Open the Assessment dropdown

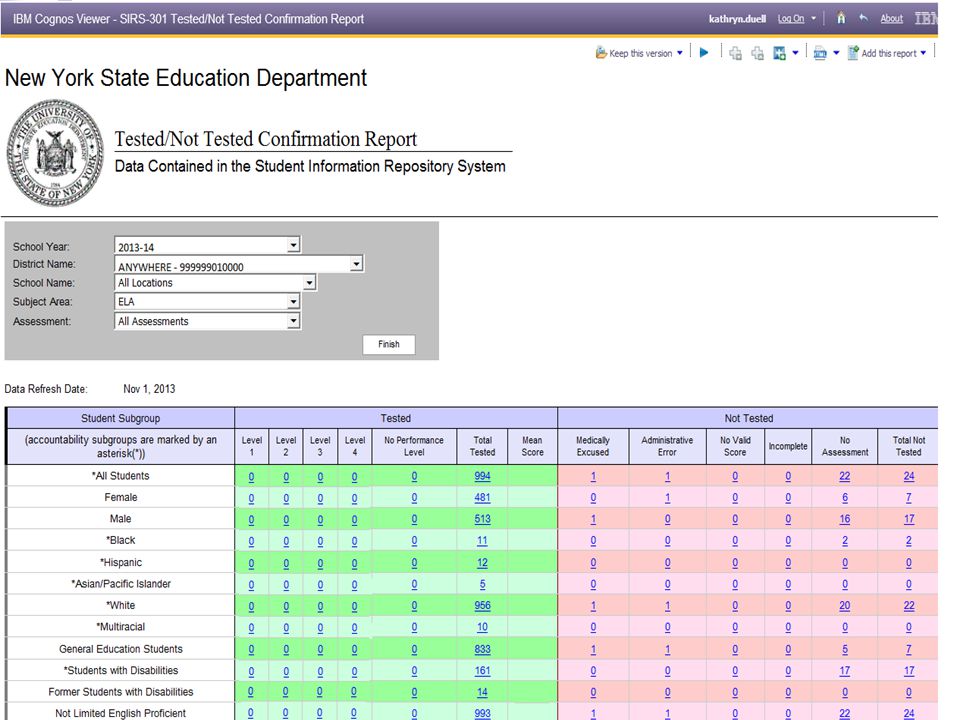pos(293,321)
